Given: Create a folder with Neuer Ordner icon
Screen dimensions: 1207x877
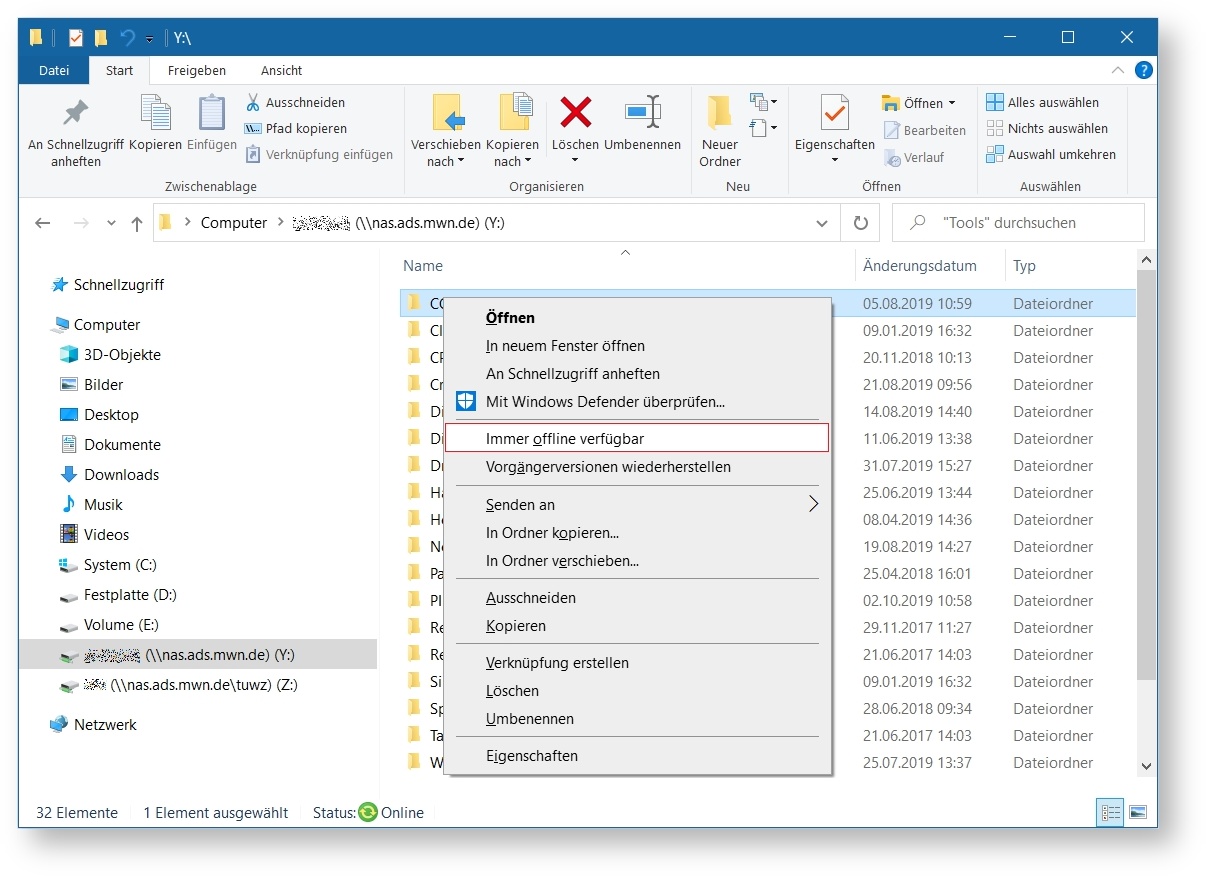Looking at the screenshot, I should coord(719,113).
